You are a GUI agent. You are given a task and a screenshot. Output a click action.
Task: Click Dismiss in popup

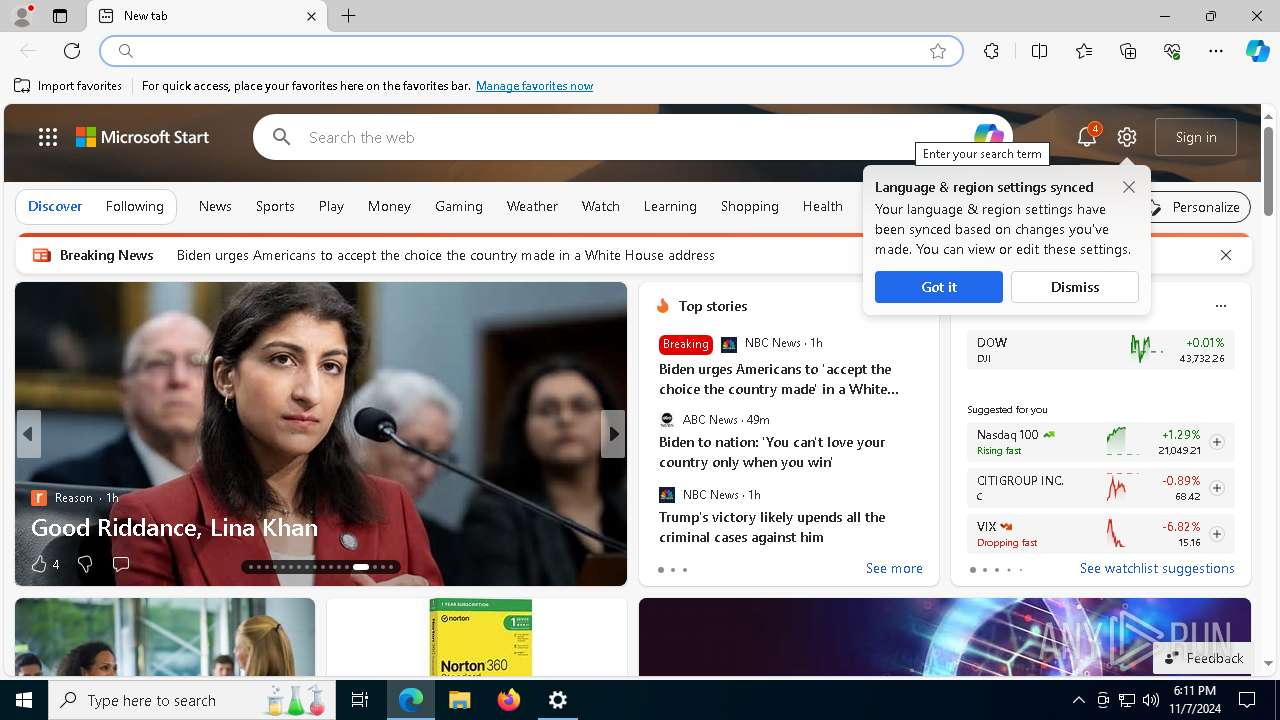(1074, 287)
